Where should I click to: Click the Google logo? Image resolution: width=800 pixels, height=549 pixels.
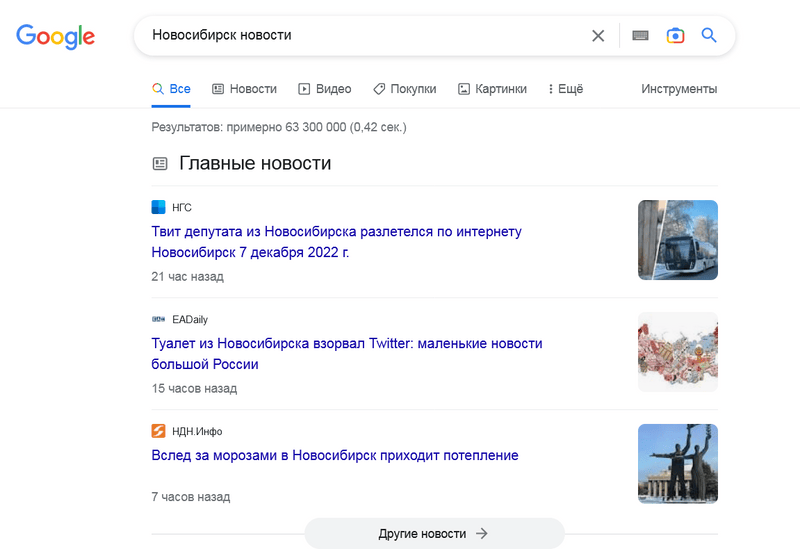56,36
